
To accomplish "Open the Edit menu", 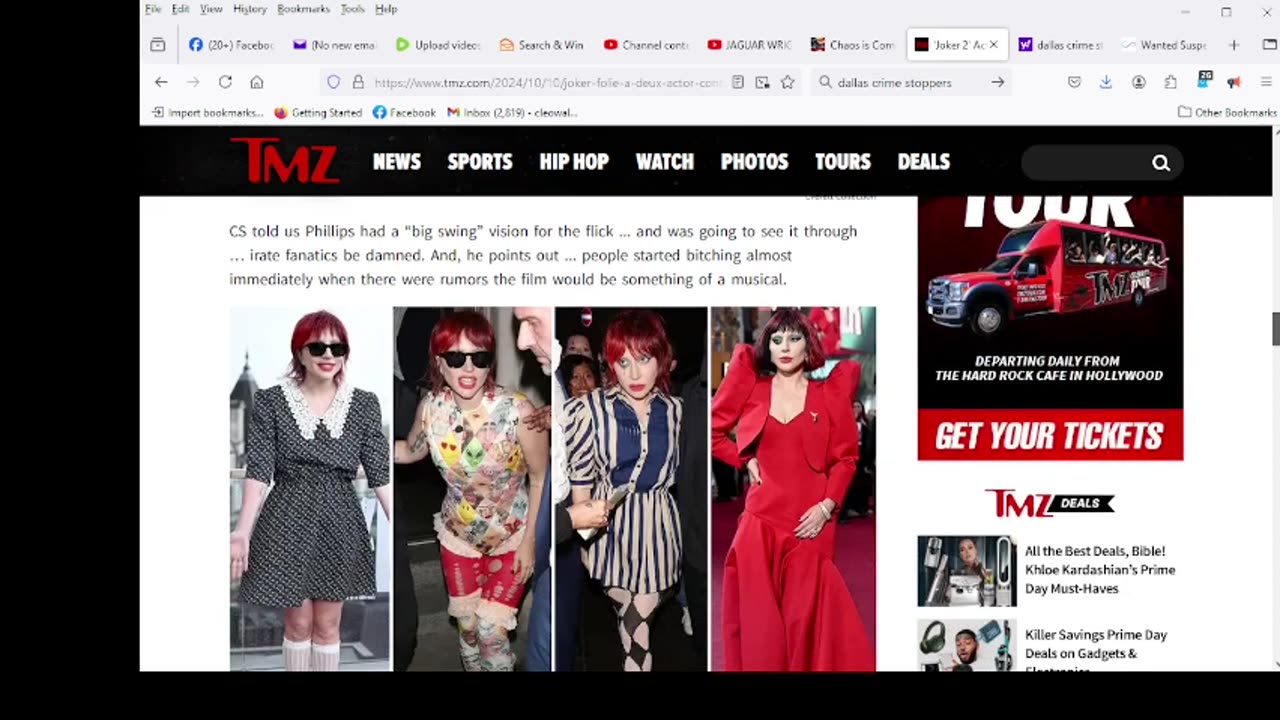I will pyautogui.click(x=180, y=9).
